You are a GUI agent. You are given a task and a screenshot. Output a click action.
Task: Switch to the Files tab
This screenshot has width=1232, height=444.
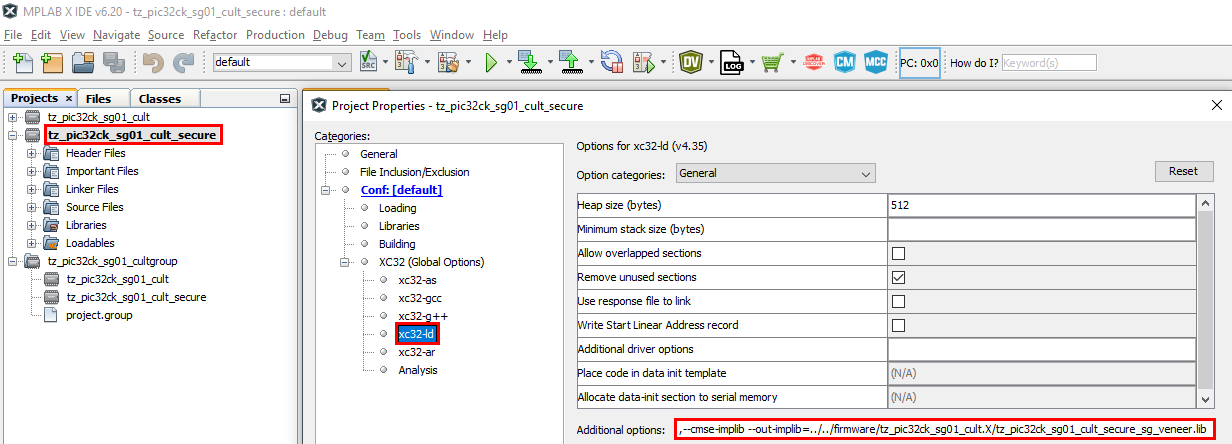click(98, 98)
